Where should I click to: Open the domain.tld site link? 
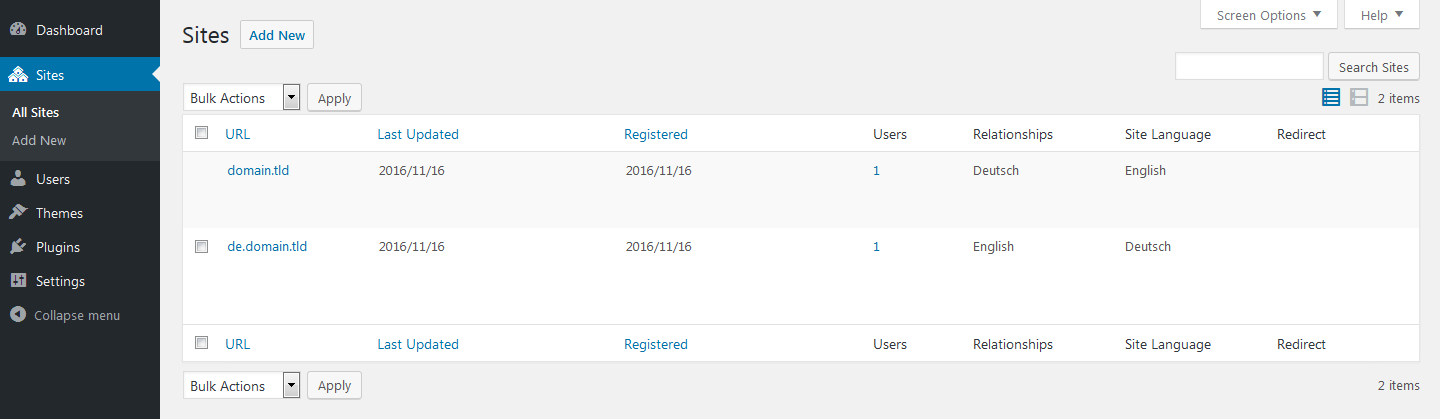[x=258, y=170]
